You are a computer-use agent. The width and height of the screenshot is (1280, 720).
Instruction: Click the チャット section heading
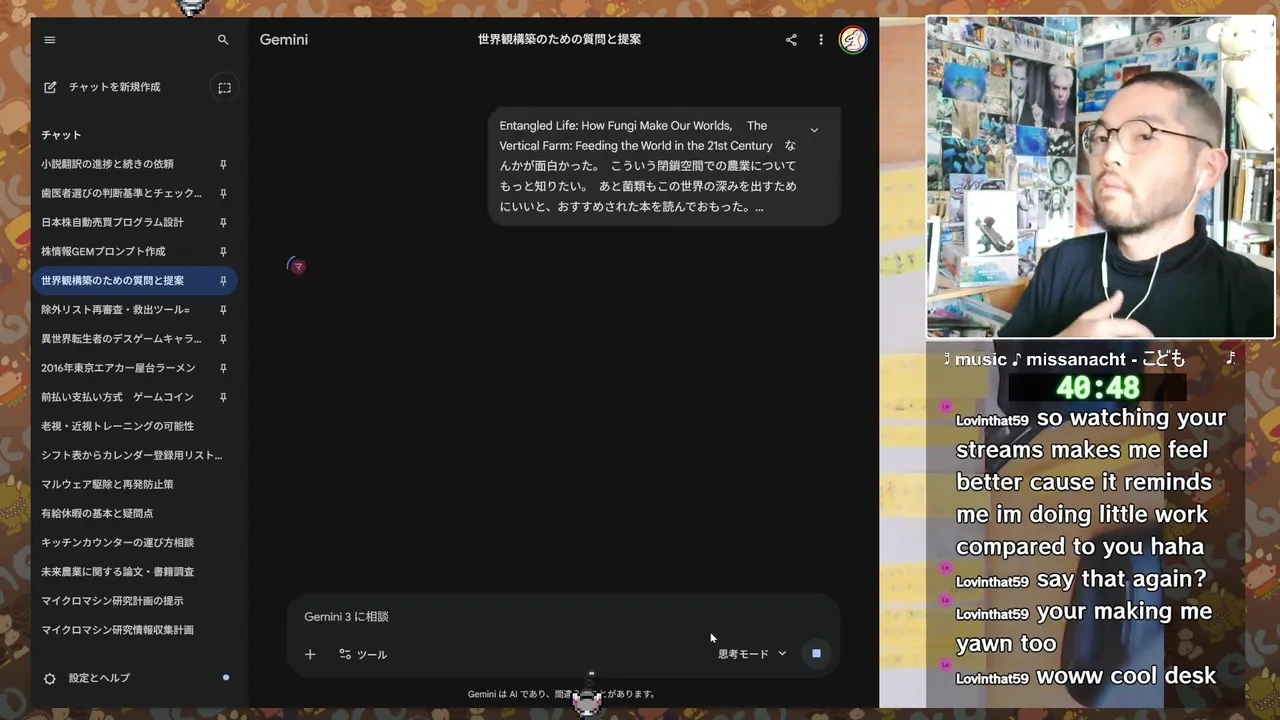(x=61, y=135)
